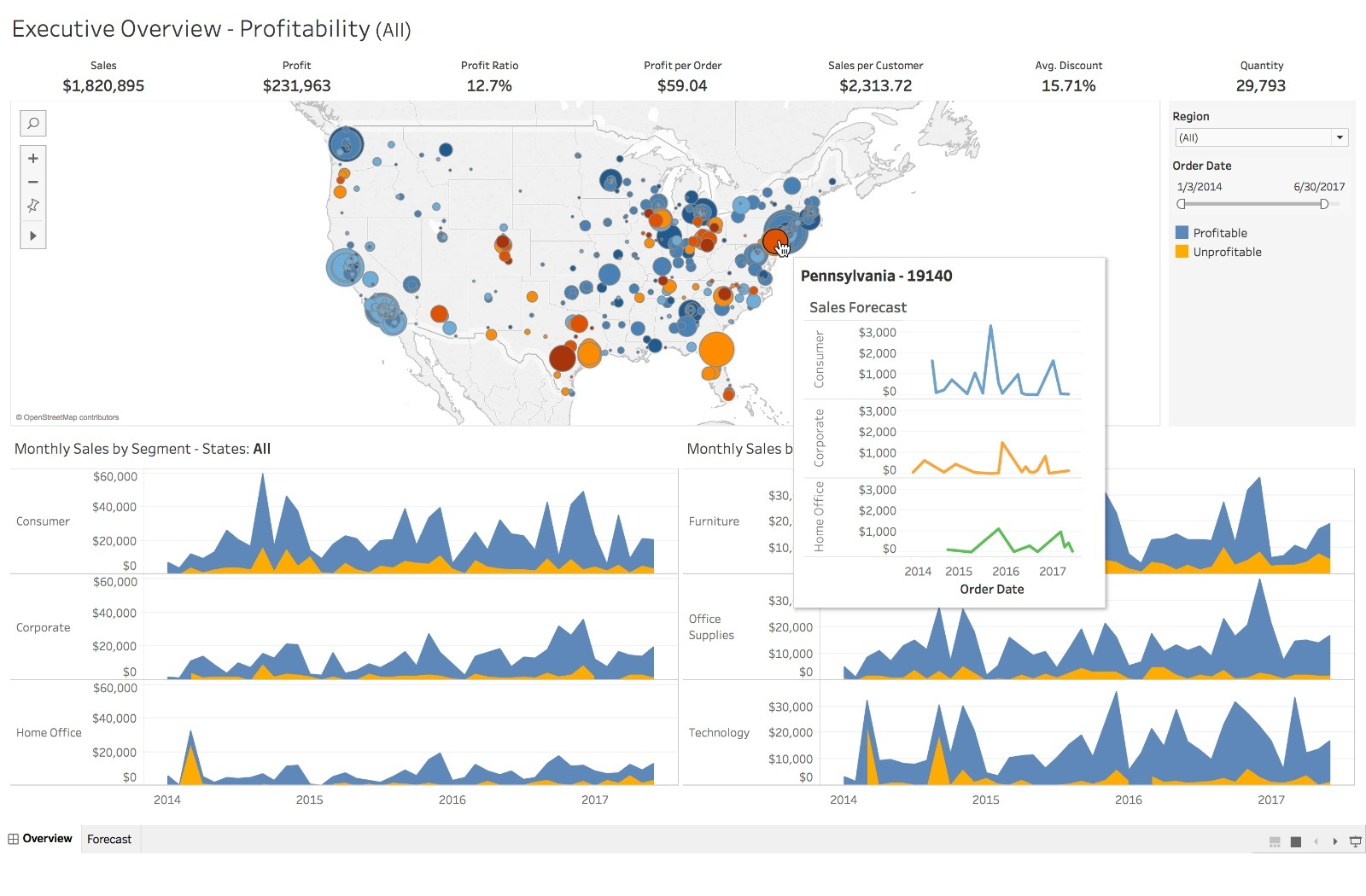Screen dimensions: 1366x896
Task: Select the map search magnifier tool
Action: coord(32,123)
